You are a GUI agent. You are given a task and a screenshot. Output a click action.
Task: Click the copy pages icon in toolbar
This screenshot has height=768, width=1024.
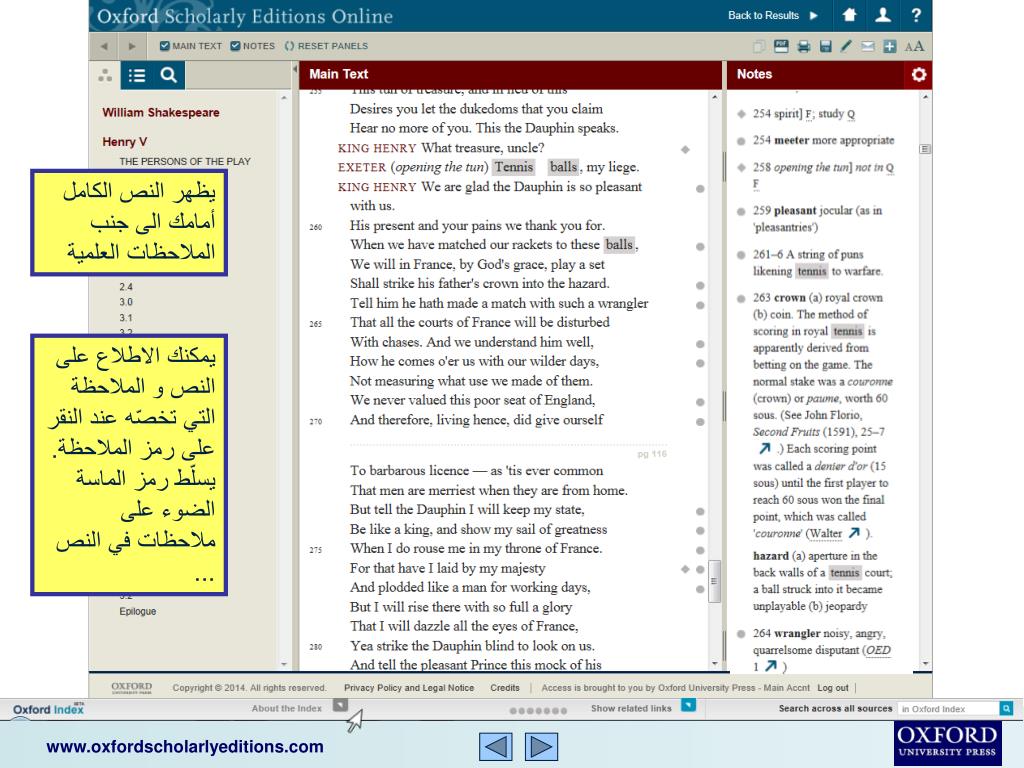tap(759, 46)
